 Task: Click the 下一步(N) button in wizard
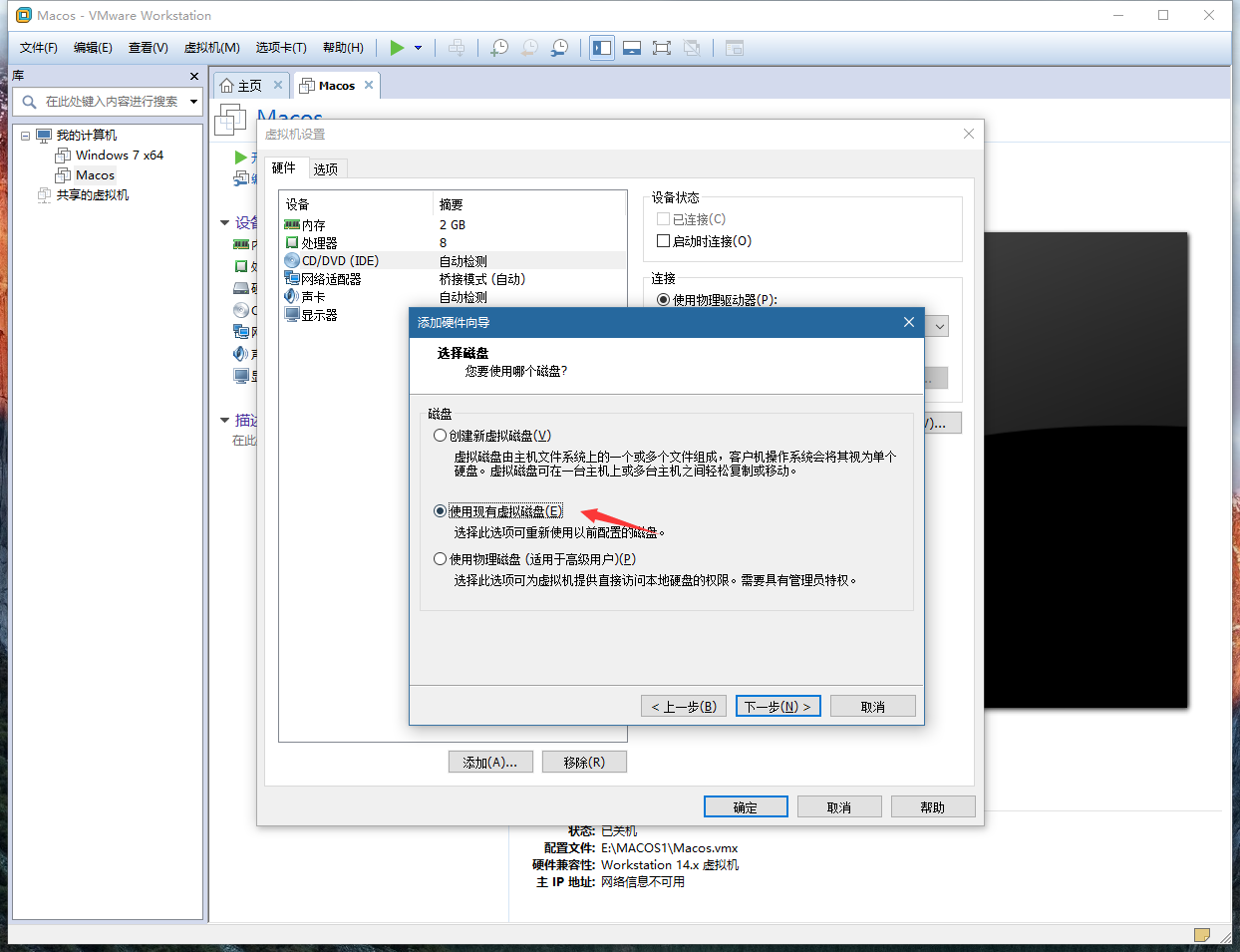[x=777, y=705]
